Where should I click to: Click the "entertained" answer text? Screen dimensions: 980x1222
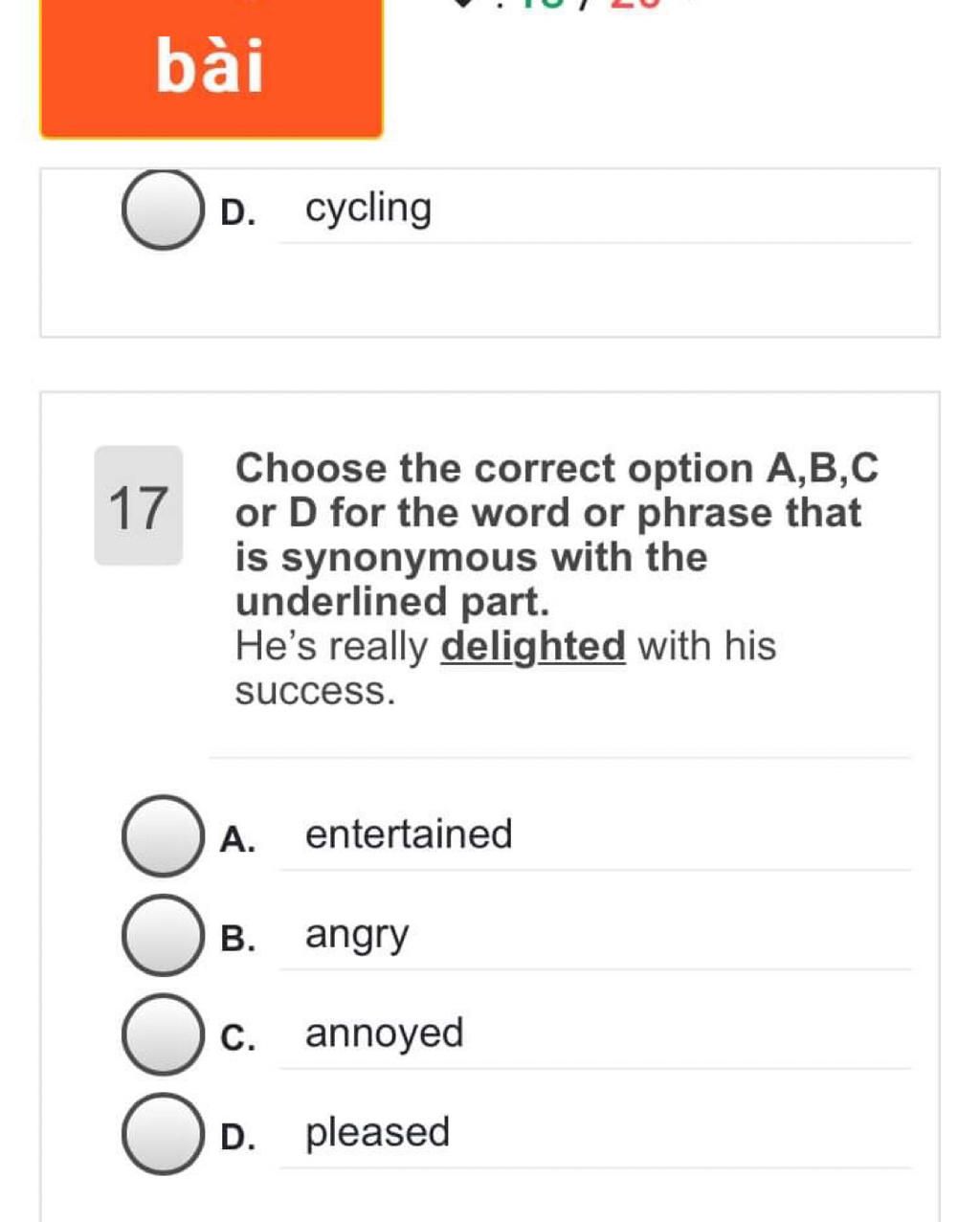point(409,834)
